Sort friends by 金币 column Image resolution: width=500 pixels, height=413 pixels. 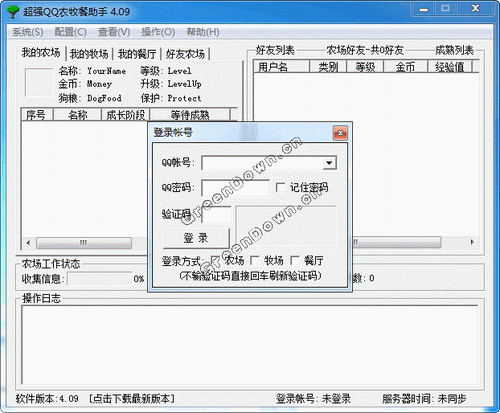405,67
